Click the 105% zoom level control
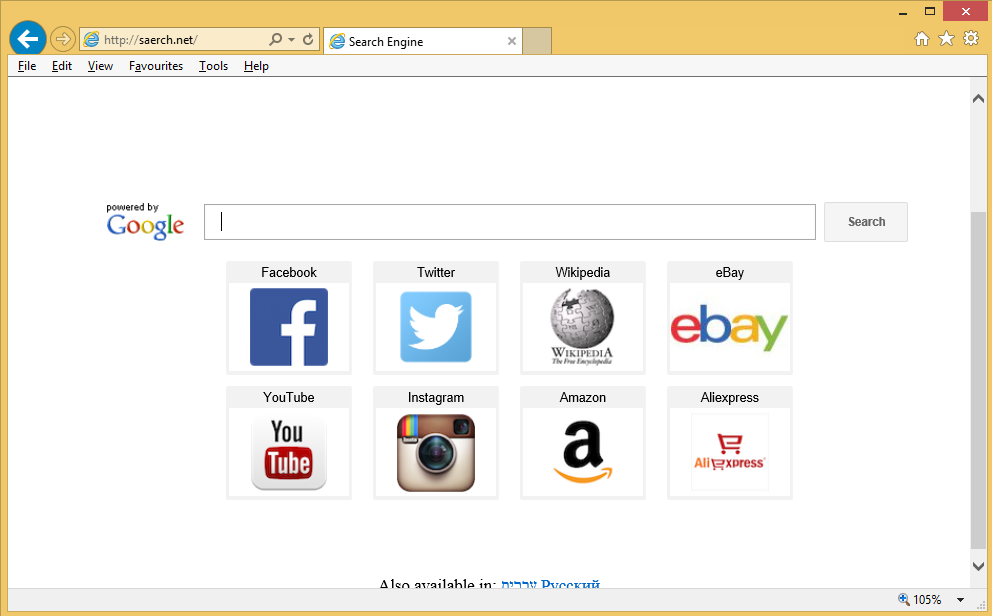Screen dimensions: 992x616 pos(920,600)
